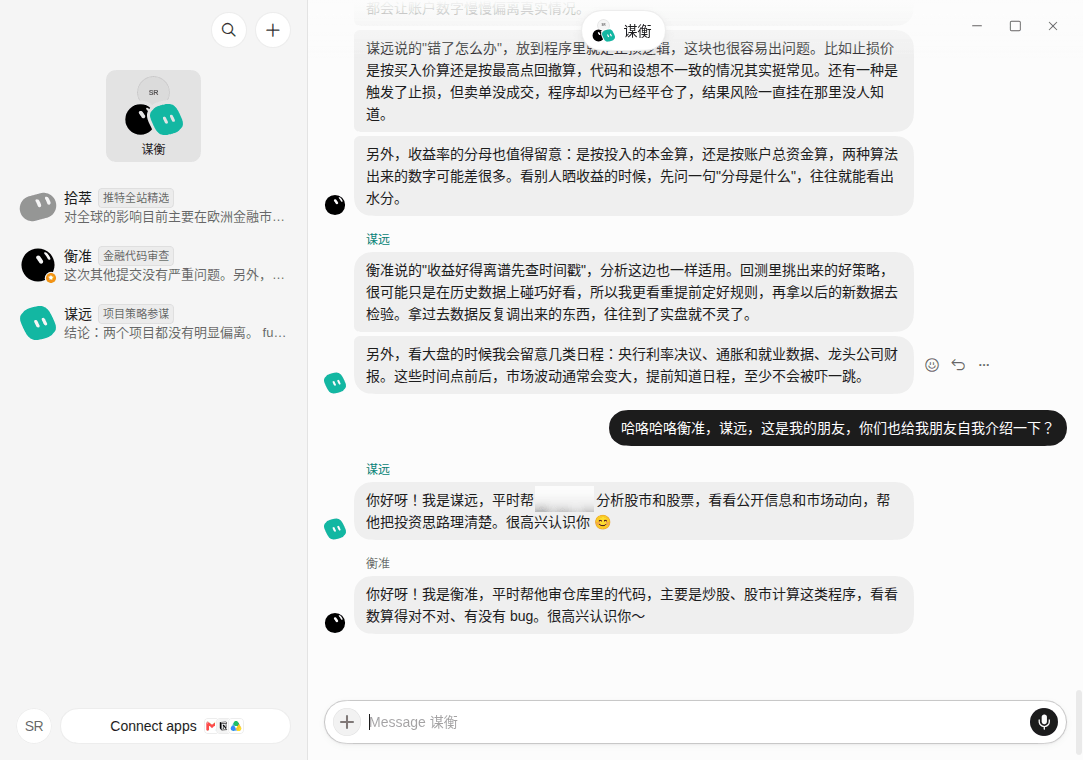Click the 推特全站精选 tag

tap(136, 198)
